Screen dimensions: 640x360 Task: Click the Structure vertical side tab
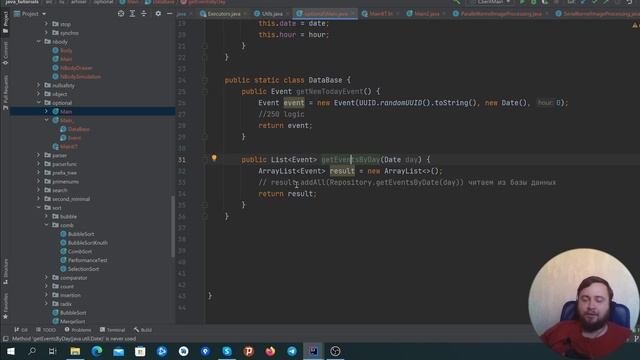(5, 271)
